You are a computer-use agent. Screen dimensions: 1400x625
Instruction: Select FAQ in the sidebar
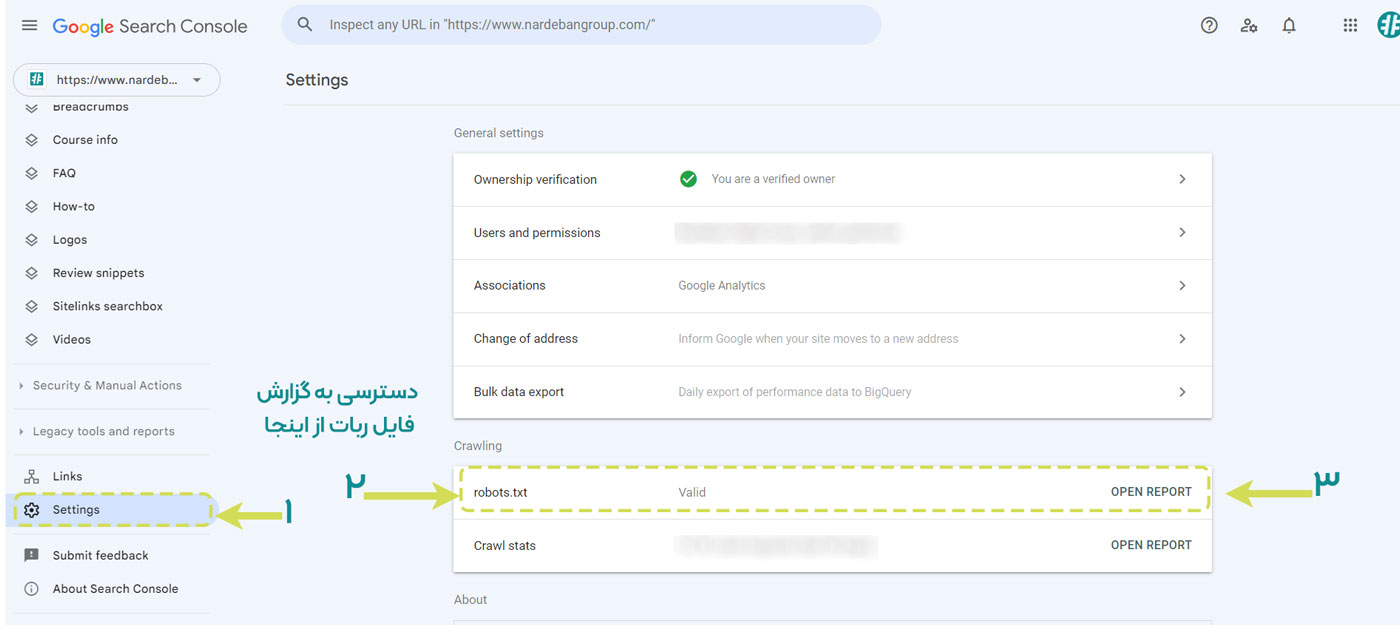[x=64, y=173]
